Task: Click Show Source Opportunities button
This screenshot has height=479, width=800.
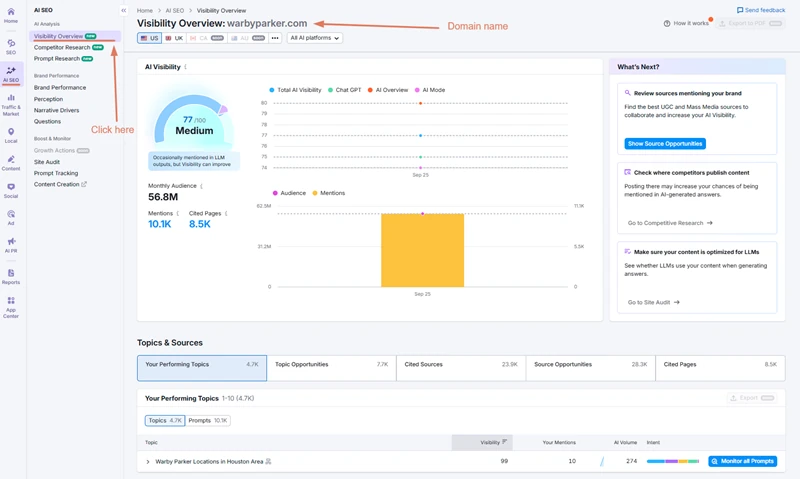Action: click(x=665, y=144)
